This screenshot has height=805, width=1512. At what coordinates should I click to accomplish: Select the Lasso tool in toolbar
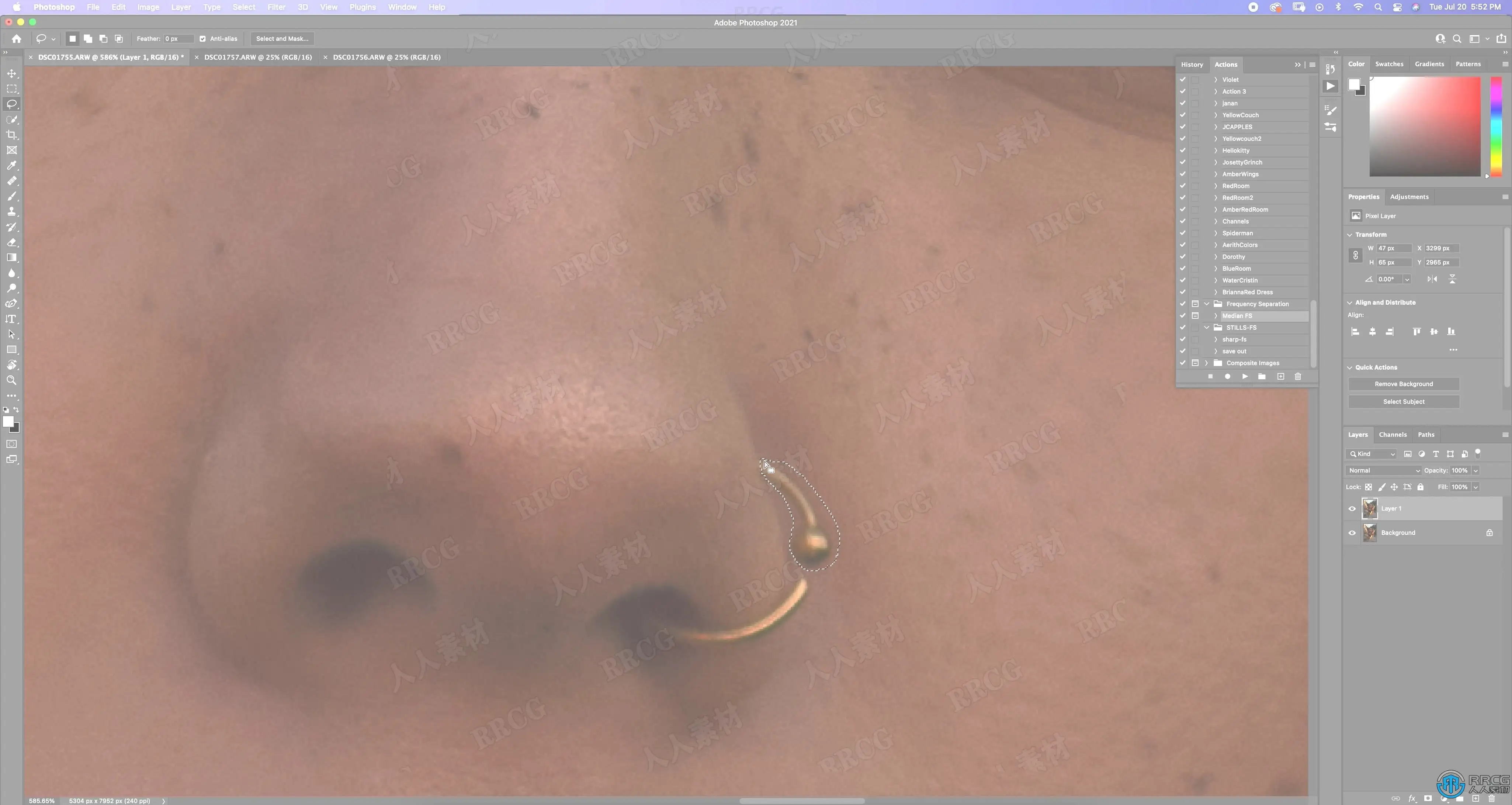coord(12,104)
